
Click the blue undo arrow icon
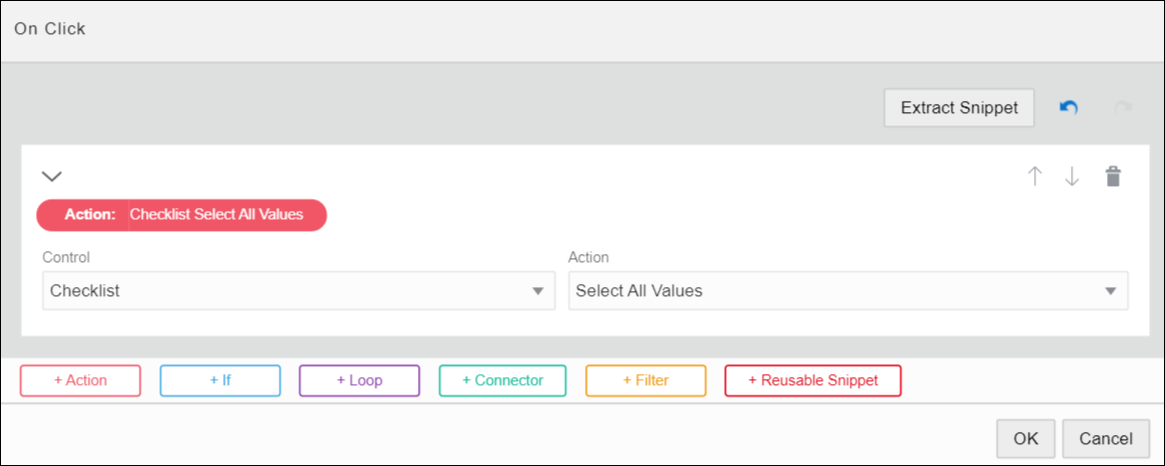tap(1068, 108)
